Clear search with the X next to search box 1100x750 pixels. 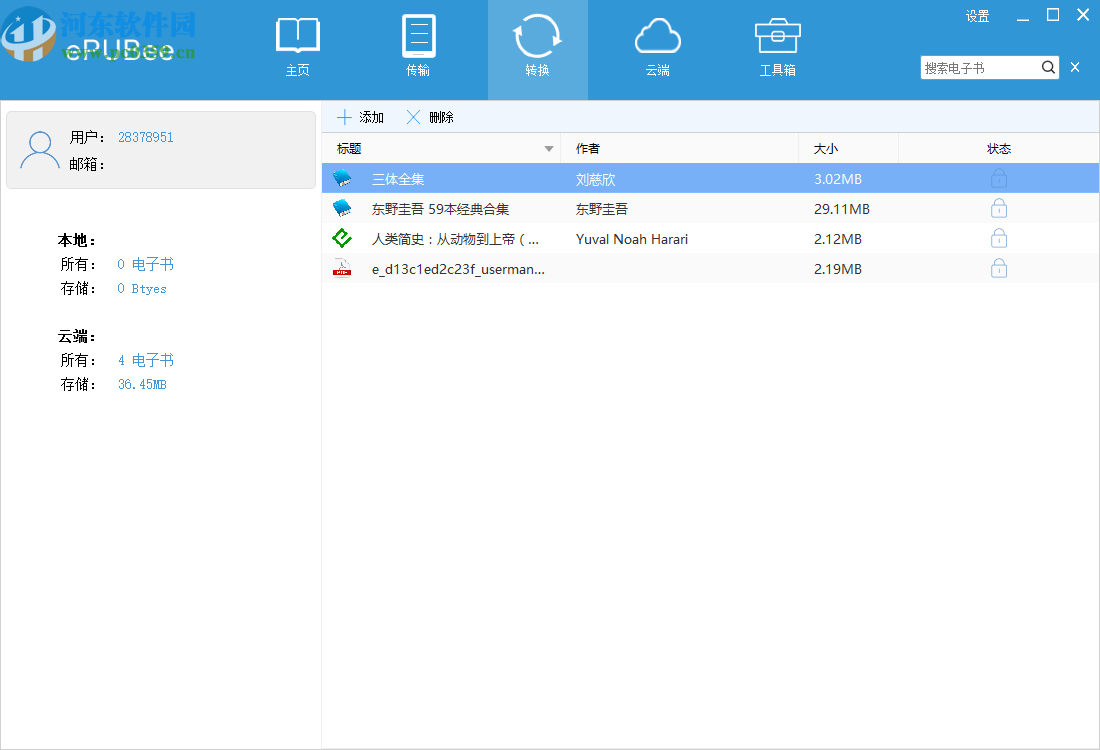click(x=1075, y=67)
